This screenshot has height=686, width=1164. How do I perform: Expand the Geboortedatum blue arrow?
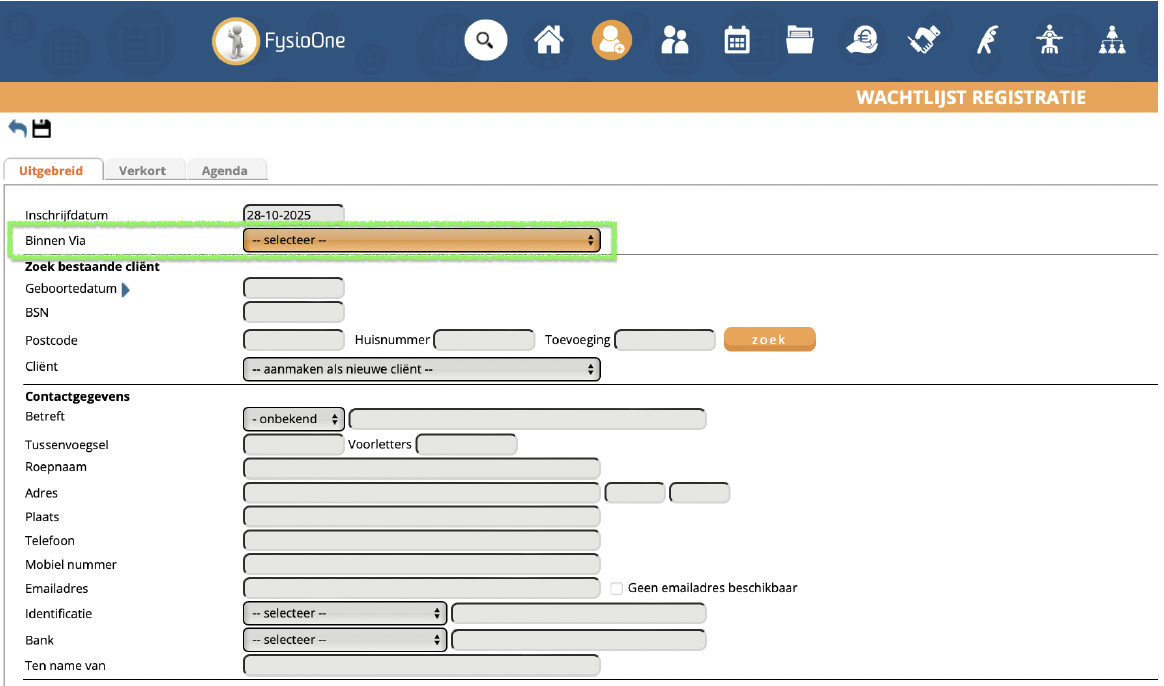pyautogui.click(x=126, y=290)
